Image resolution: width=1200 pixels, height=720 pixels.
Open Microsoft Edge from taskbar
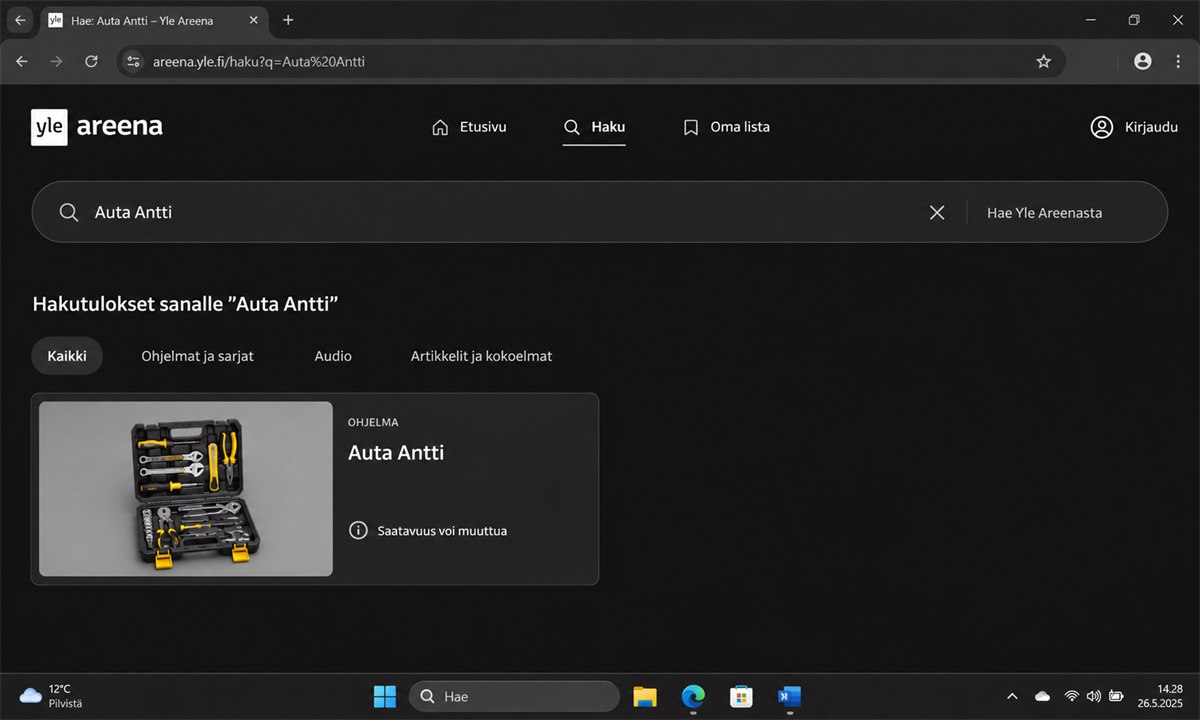click(693, 696)
